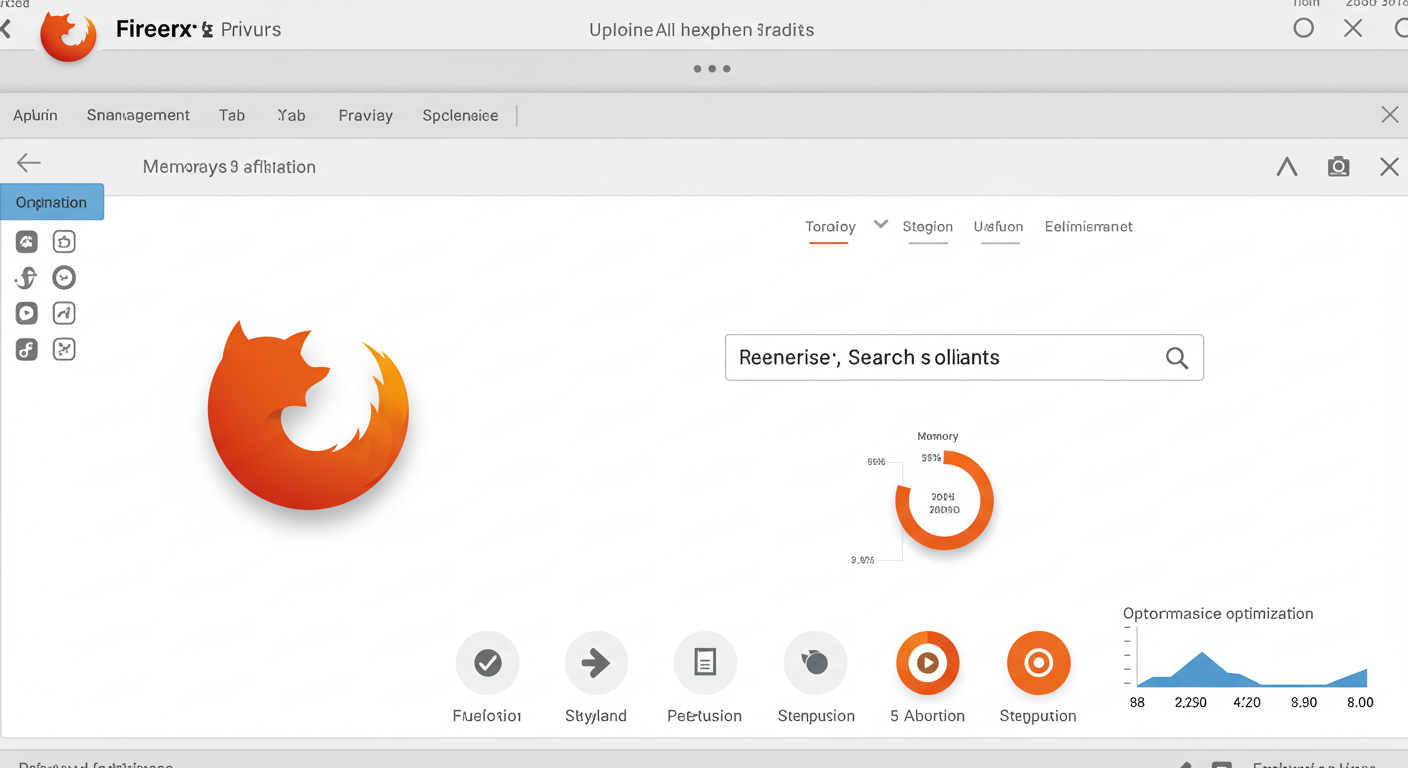Click the hook-shaped sidebar icon

click(x=27, y=277)
